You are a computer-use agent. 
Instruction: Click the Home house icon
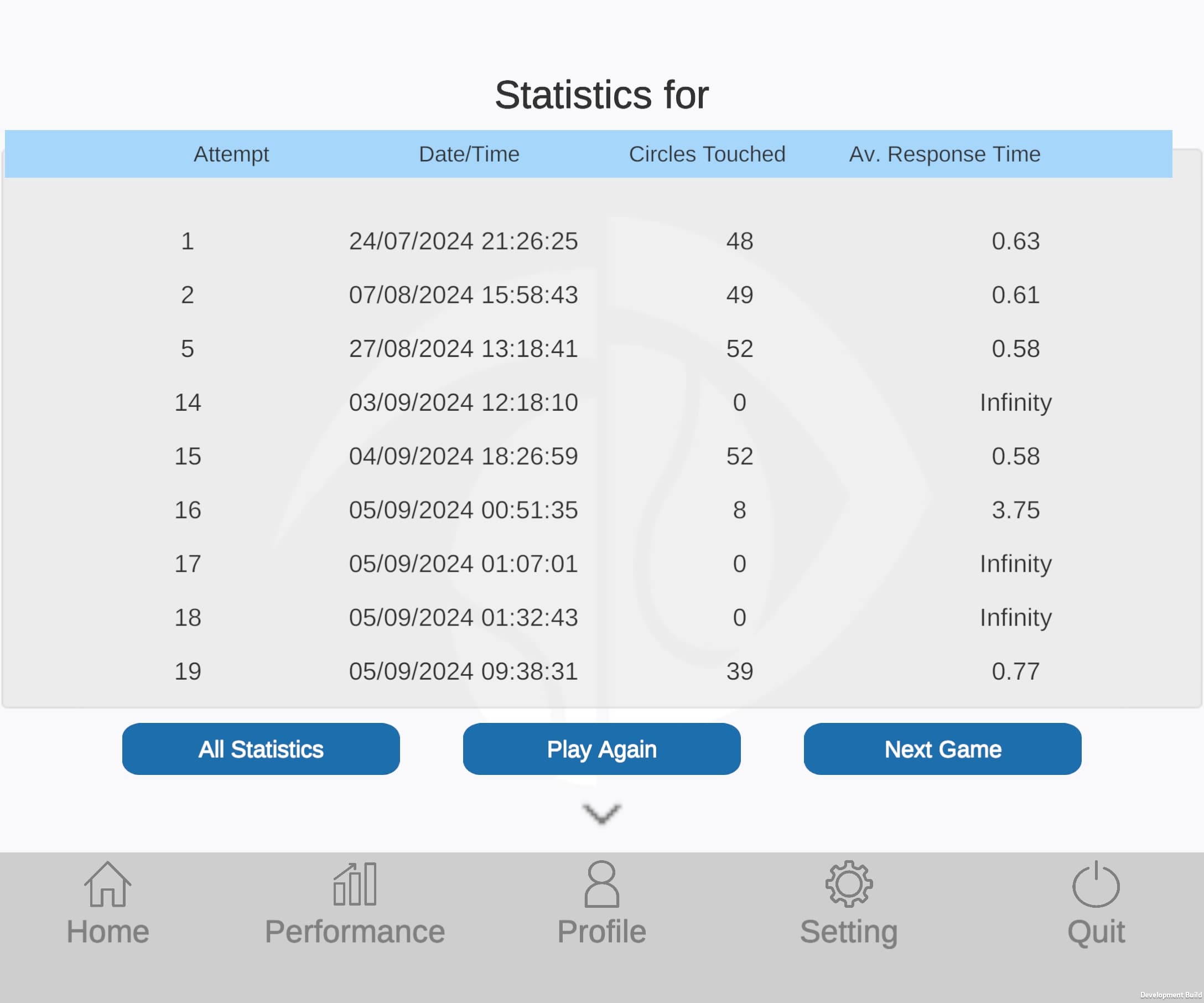point(107,884)
